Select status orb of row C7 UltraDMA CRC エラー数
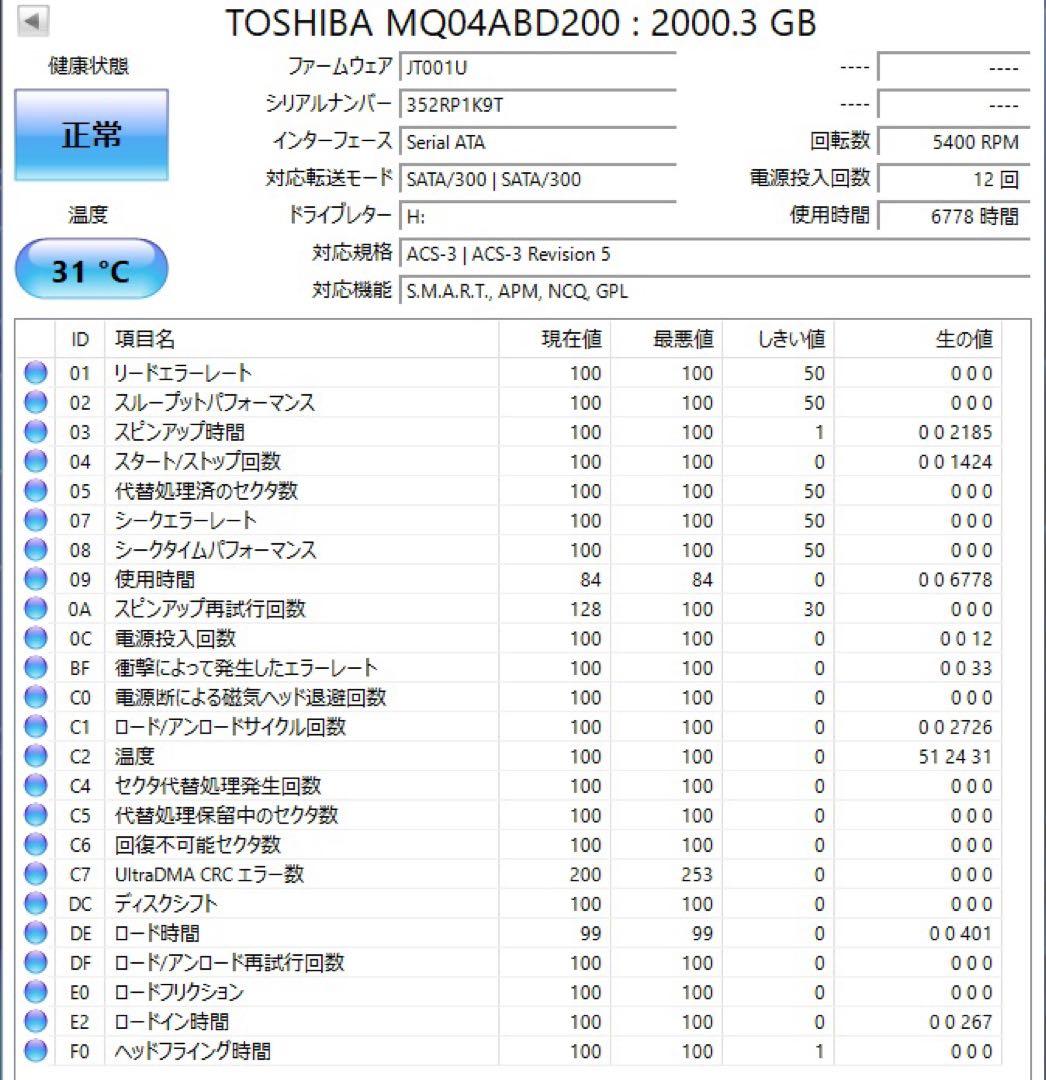 tap(36, 874)
